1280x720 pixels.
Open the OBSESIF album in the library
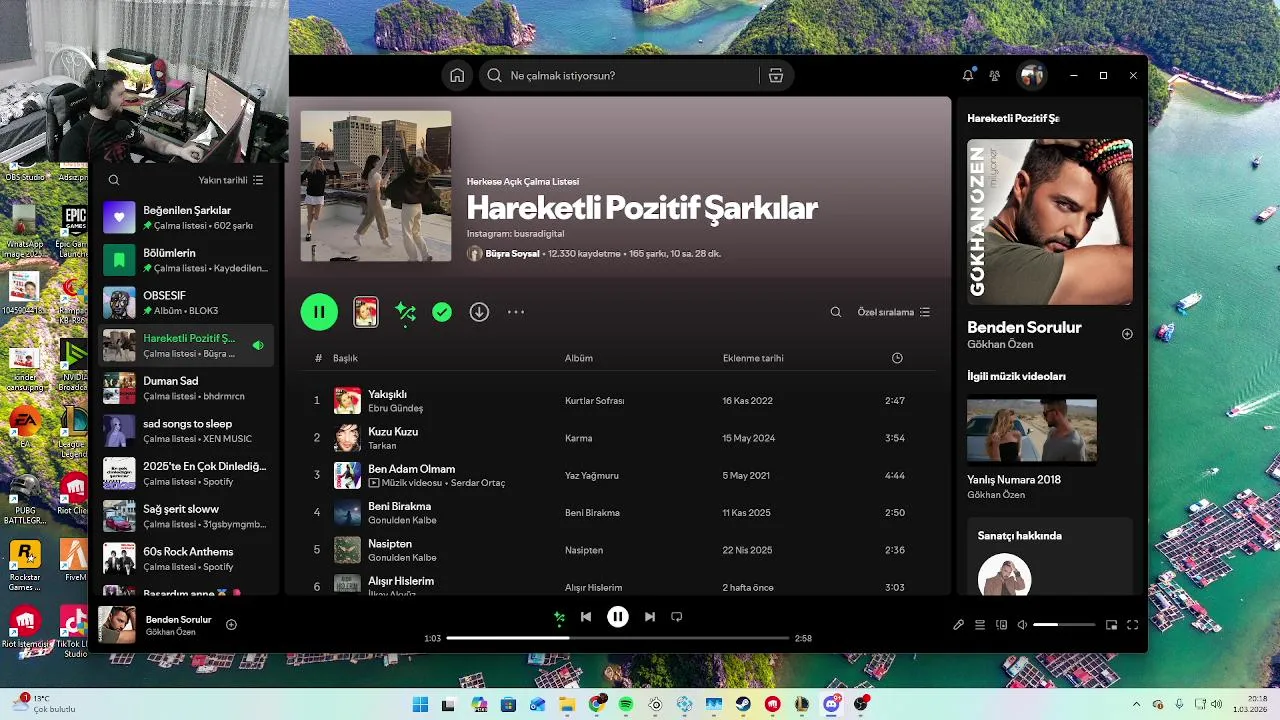pos(186,303)
